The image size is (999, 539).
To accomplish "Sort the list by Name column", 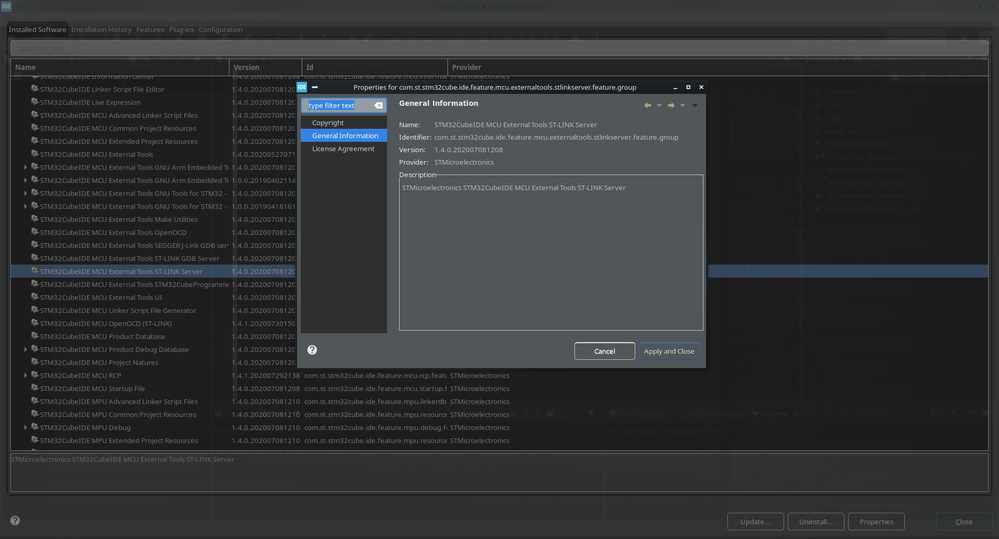I will pos(120,67).
